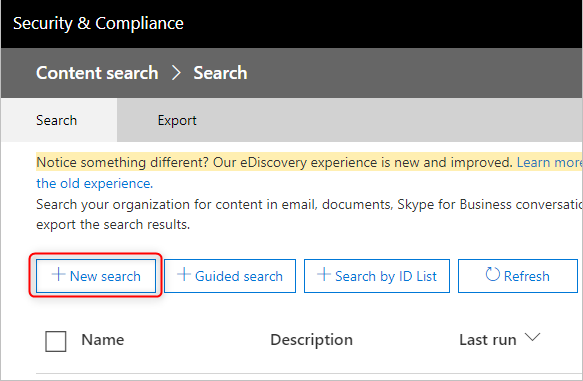The image size is (583, 381).
Task: Click the Security & Compliance title
Action: click(x=99, y=23)
